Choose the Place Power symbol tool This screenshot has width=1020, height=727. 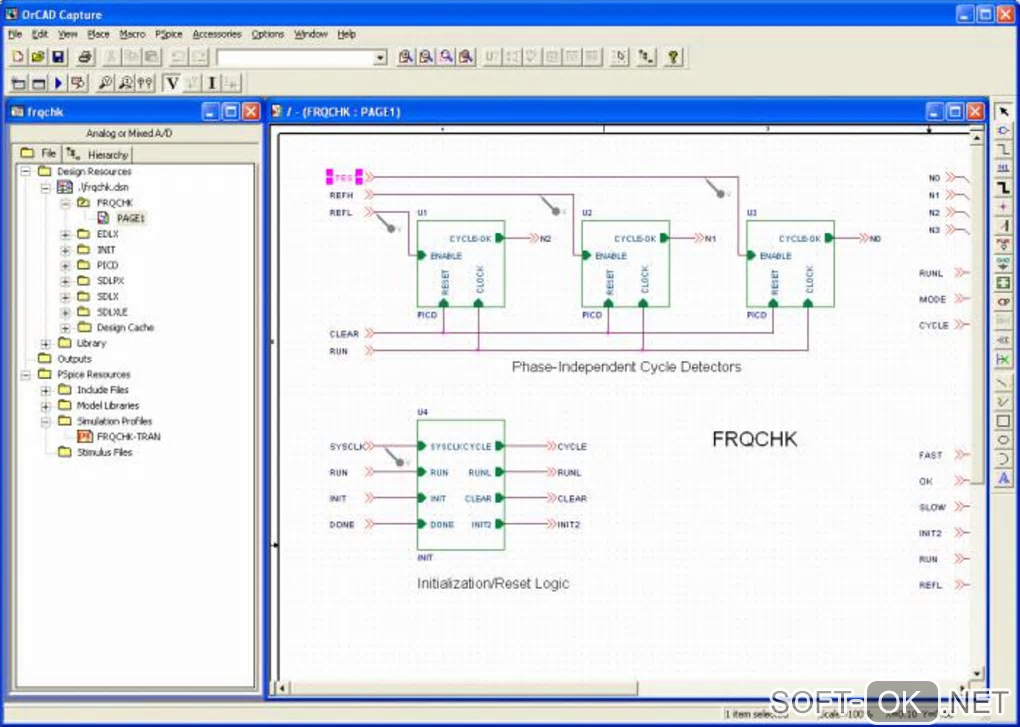[1003, 245]
